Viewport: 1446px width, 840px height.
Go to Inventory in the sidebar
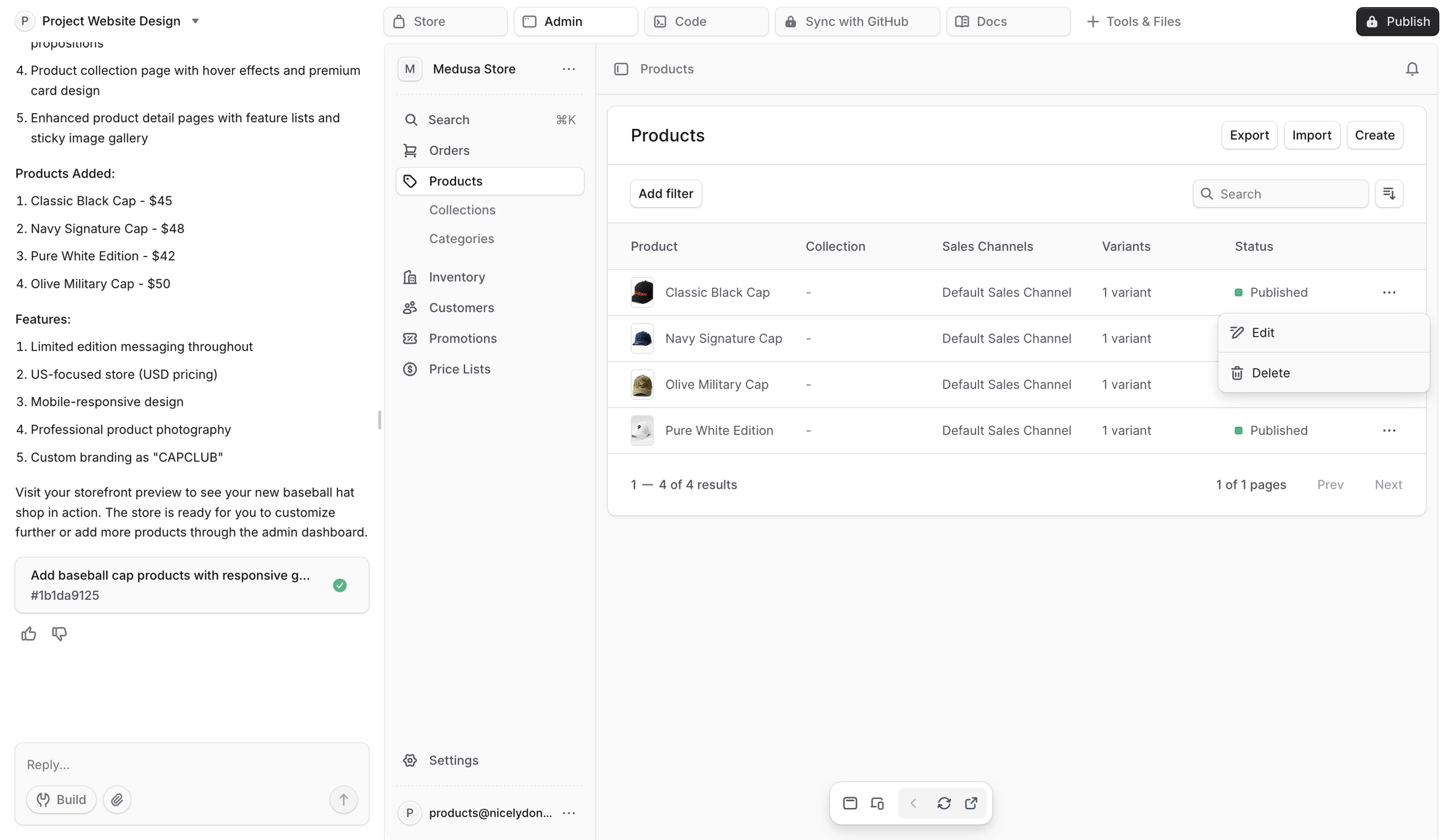point(489,276)
